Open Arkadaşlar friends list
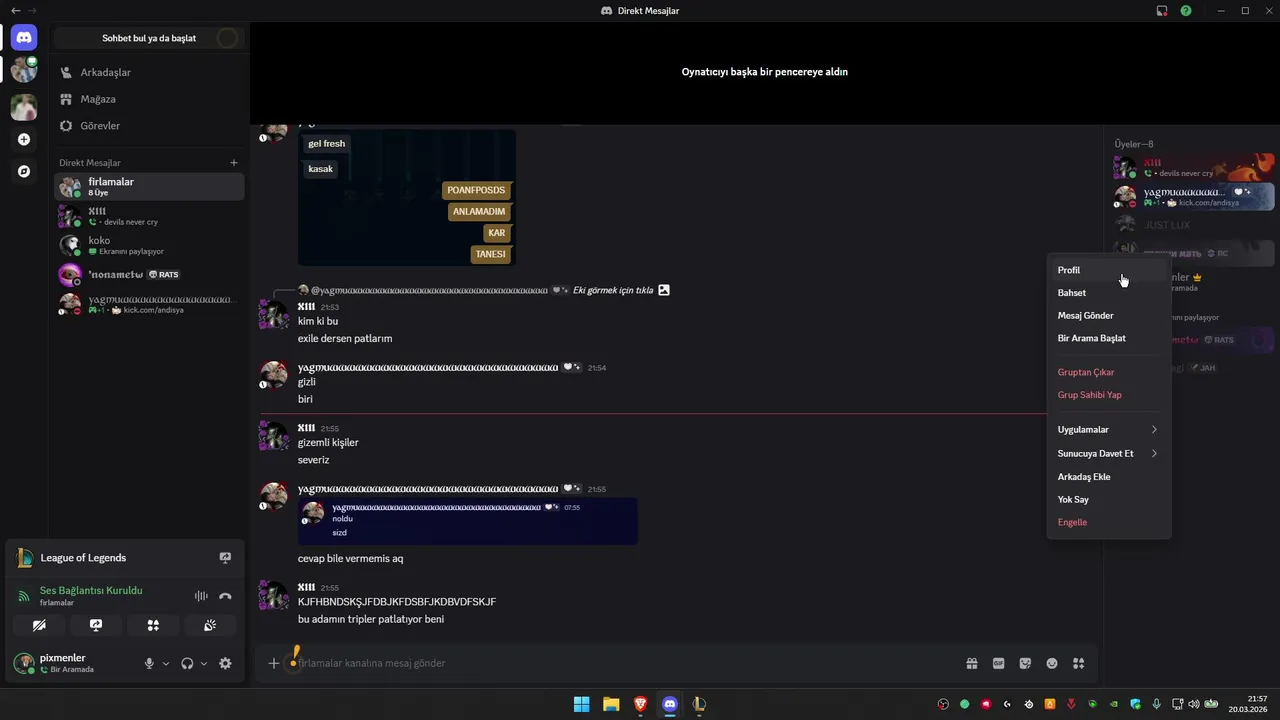The image size is (1280, 720). [x=149, y=73]
